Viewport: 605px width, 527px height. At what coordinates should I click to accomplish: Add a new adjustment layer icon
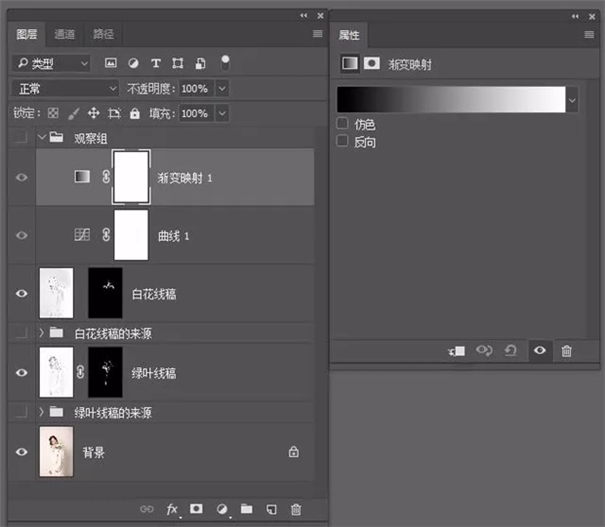(221, 509)
